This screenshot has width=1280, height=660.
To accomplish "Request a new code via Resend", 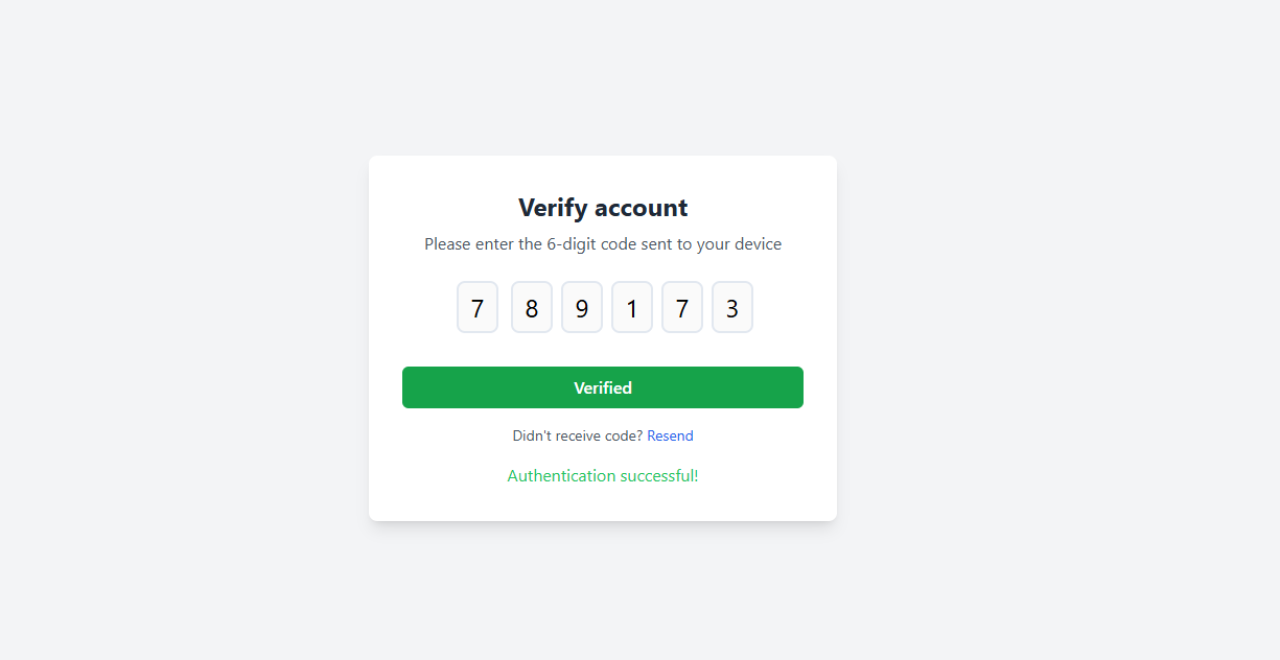I will 670,436.
